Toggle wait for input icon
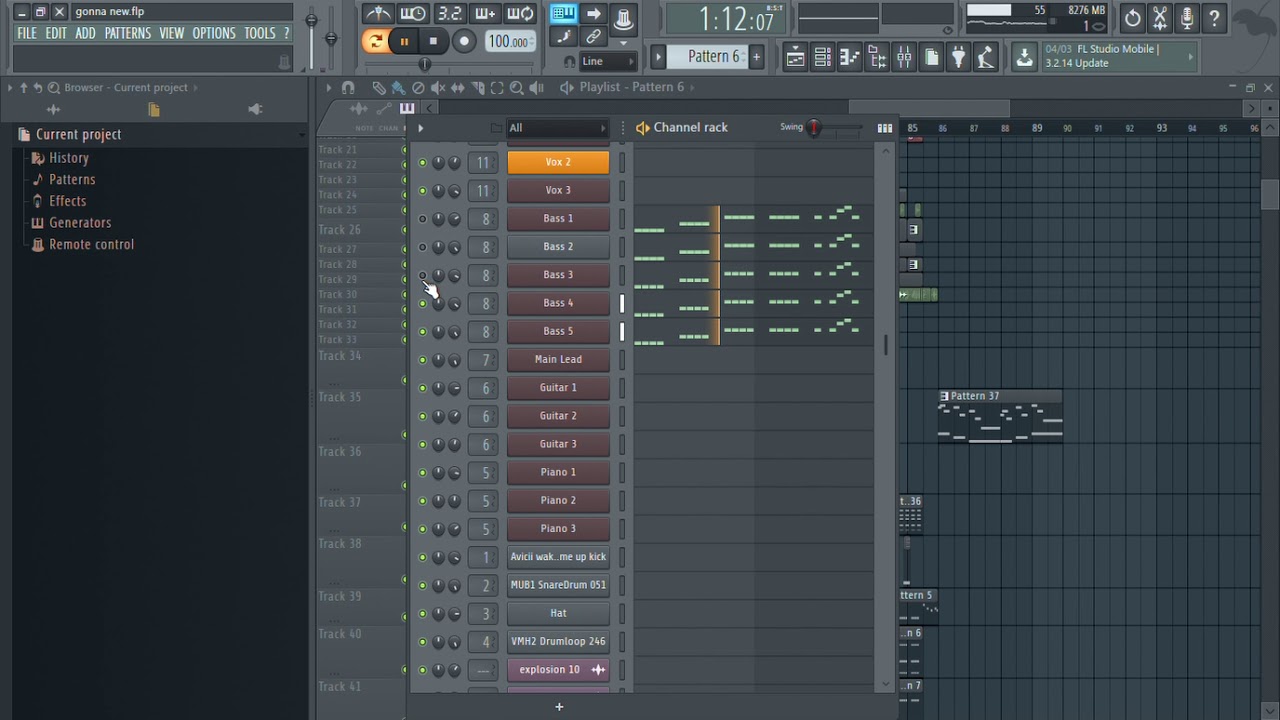This screenshot has height=720, width=1280. 413,14
